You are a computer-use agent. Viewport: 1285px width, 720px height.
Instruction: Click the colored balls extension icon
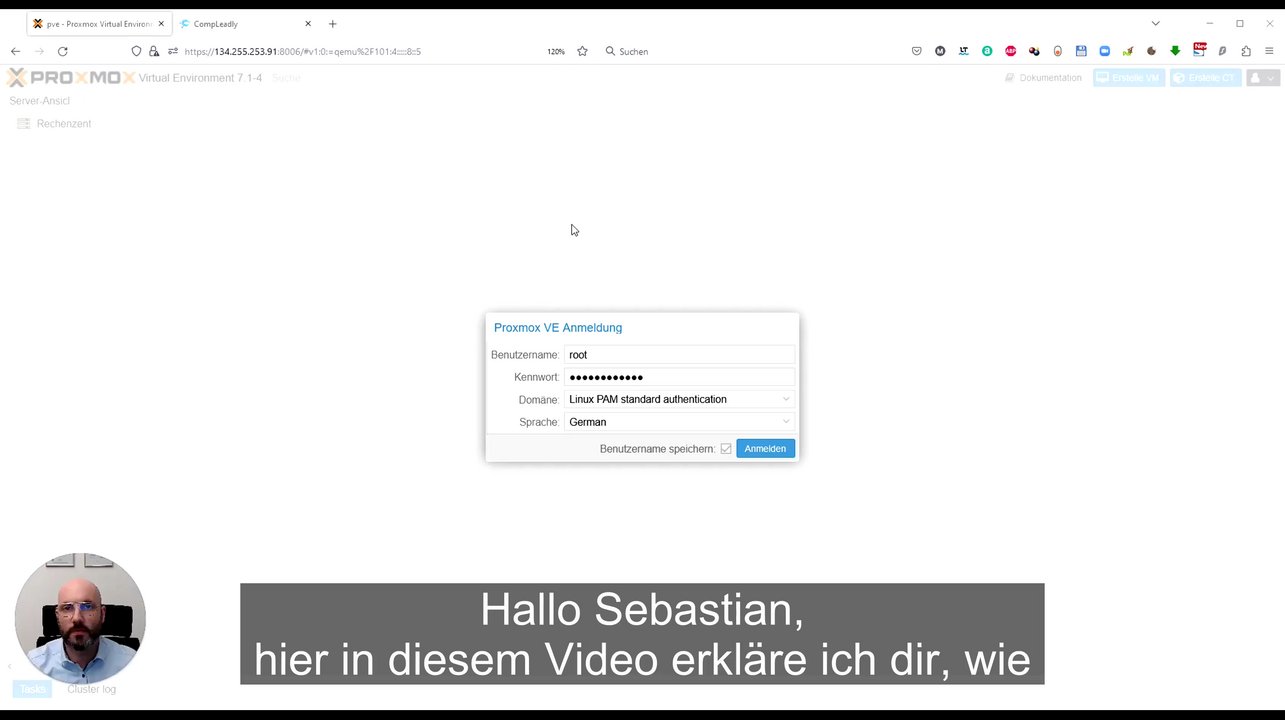coord(1034,51)
